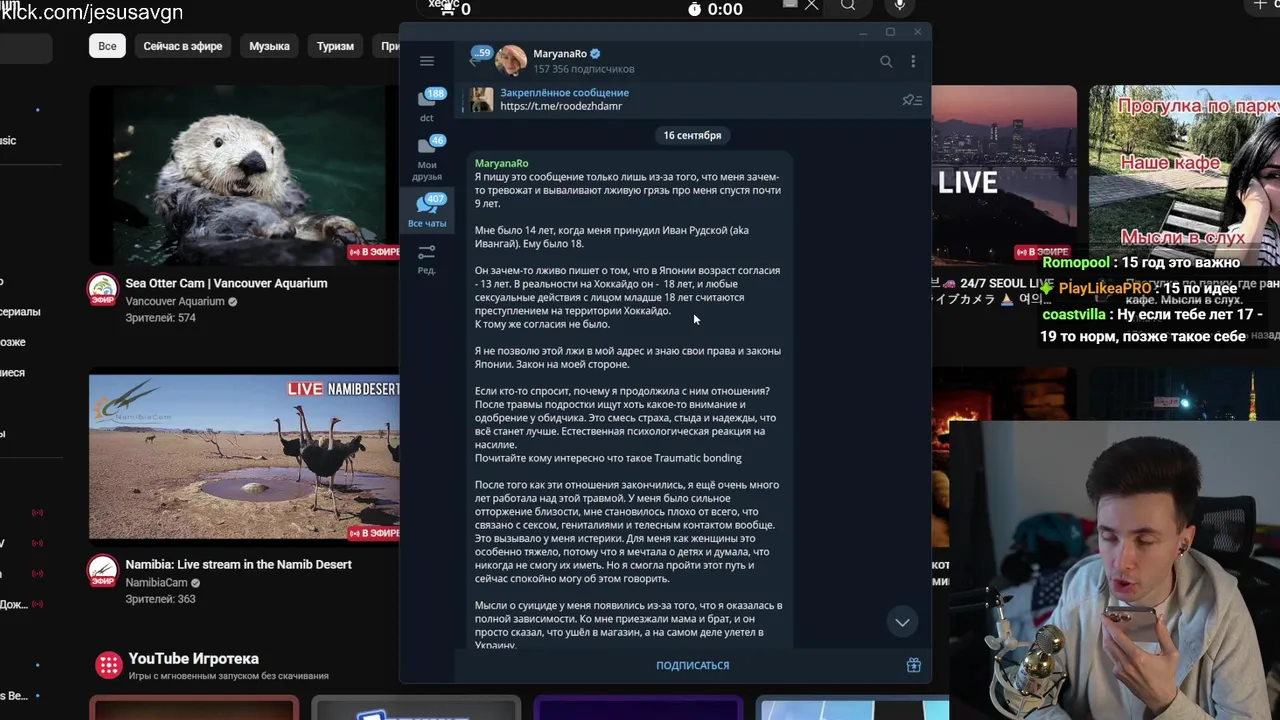
Task: Open the Мои друзья chat folder
Action: point(427,158)
